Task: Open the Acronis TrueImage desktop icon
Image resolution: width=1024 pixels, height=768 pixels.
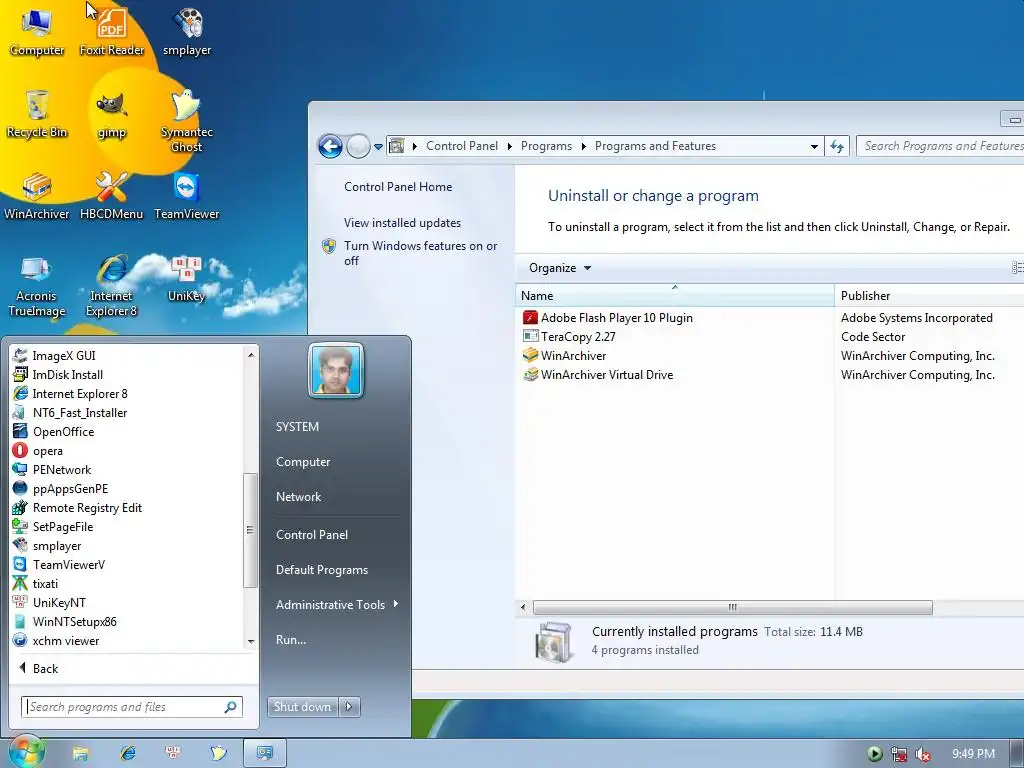Action: [x=37, y=286]
